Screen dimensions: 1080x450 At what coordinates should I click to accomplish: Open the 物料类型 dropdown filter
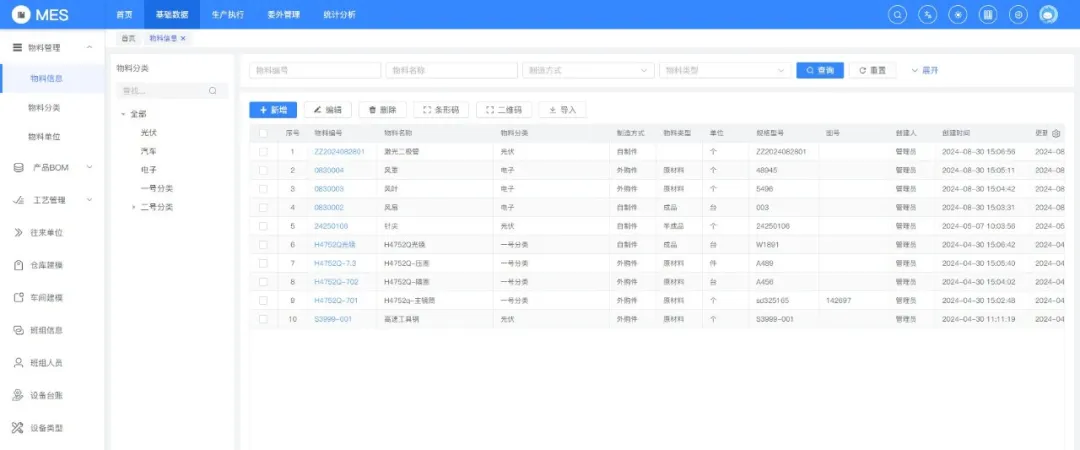725,70
